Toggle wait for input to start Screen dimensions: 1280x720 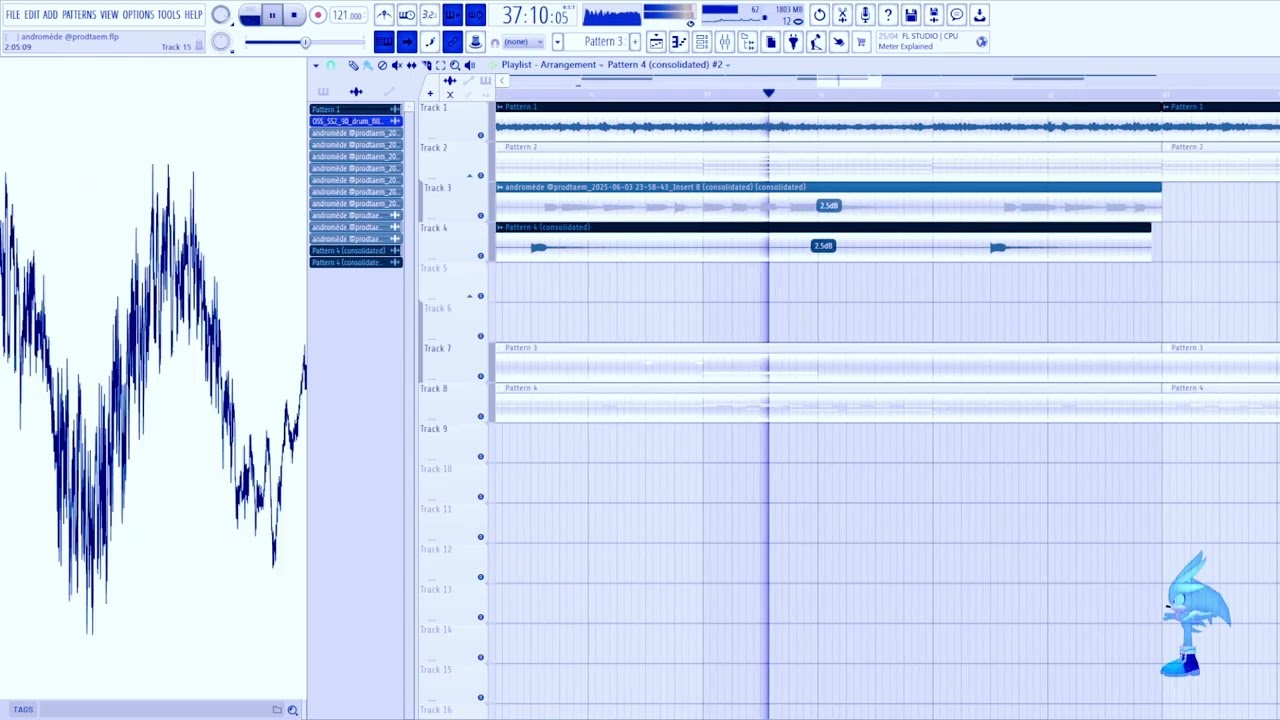[407, 14]
